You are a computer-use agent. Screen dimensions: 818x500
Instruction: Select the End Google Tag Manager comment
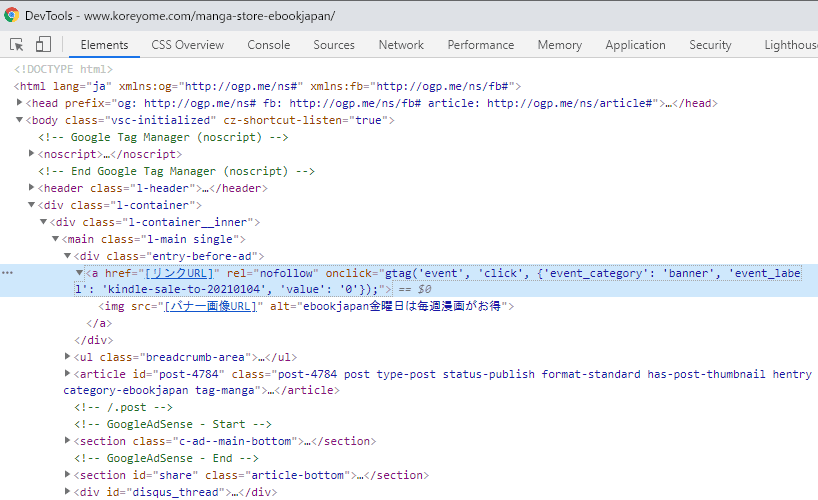(x=176, y=171)
